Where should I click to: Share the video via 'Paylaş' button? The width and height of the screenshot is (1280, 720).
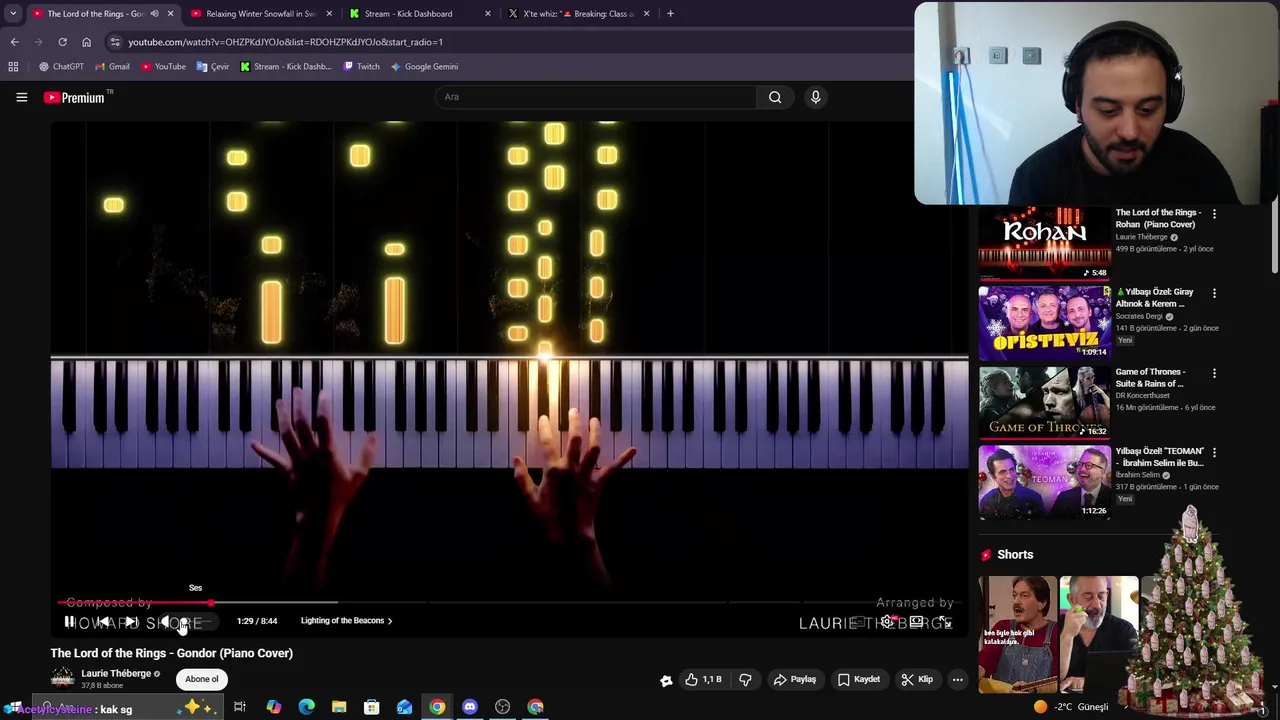tap(796, 680)
